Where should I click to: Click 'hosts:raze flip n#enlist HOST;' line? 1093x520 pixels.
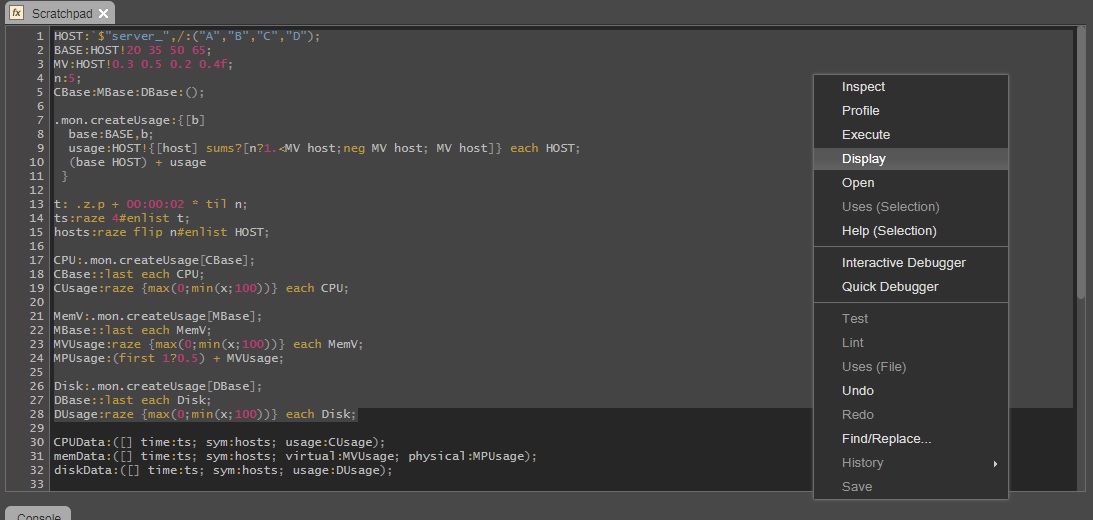coord(161,232)
